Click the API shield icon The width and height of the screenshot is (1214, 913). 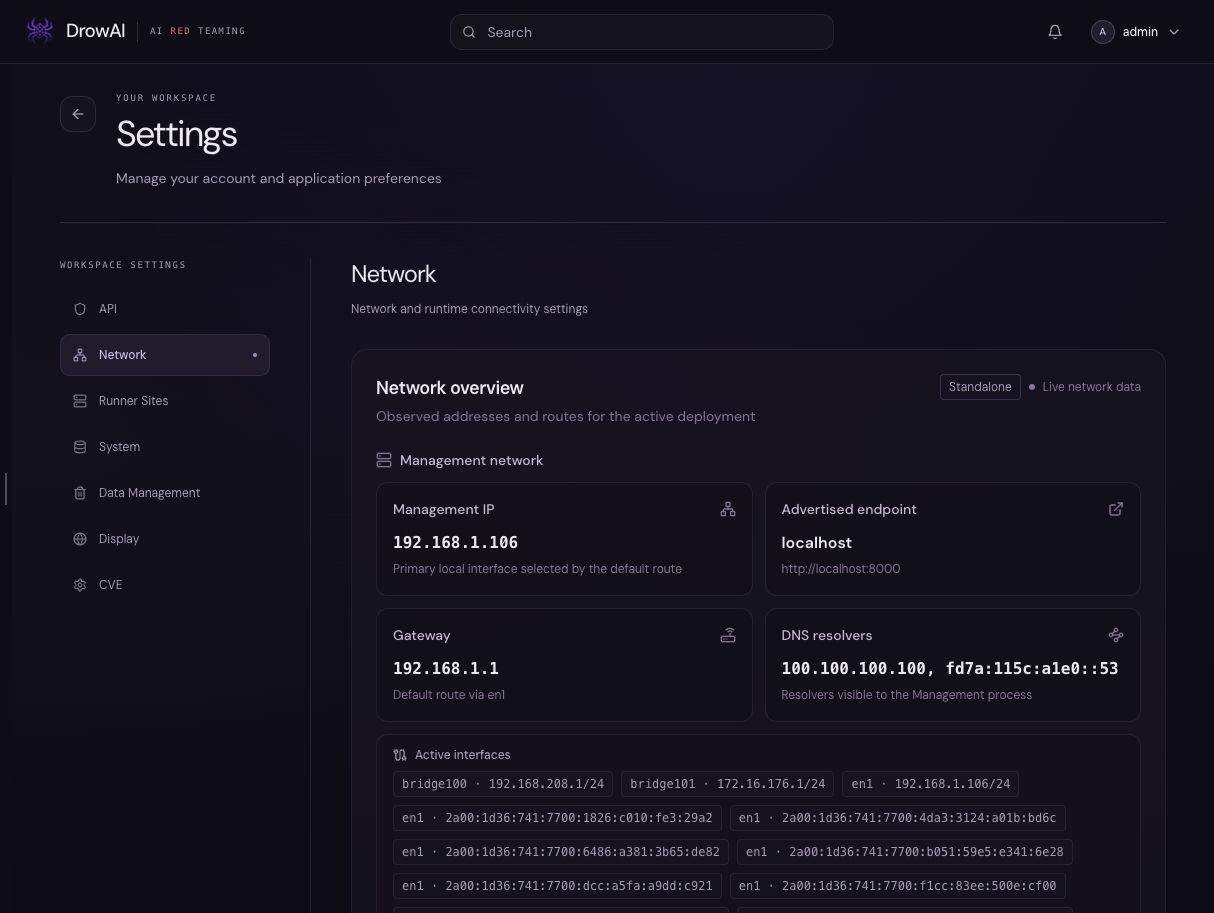click(x=80, y=309)
